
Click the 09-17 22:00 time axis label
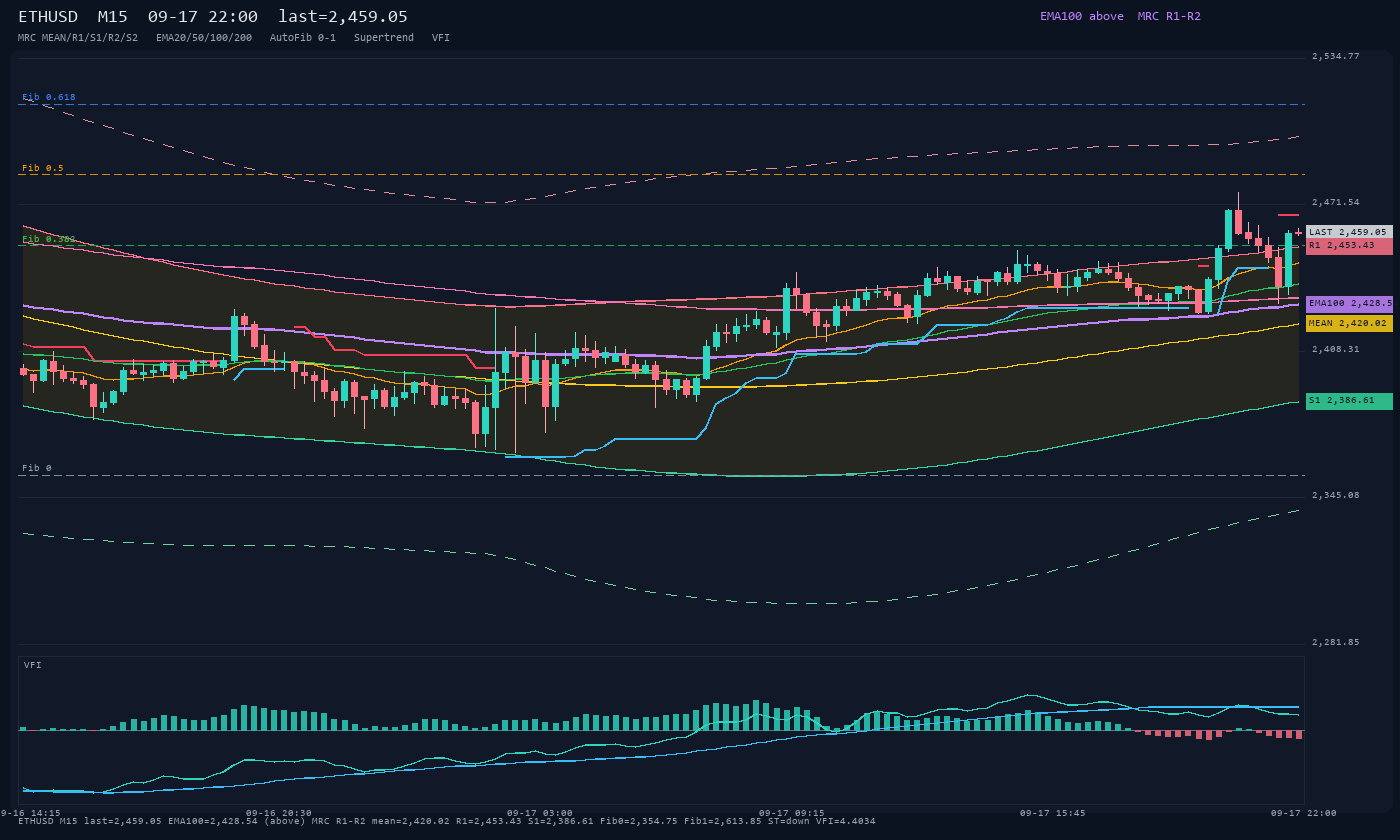pos(1304,813)
